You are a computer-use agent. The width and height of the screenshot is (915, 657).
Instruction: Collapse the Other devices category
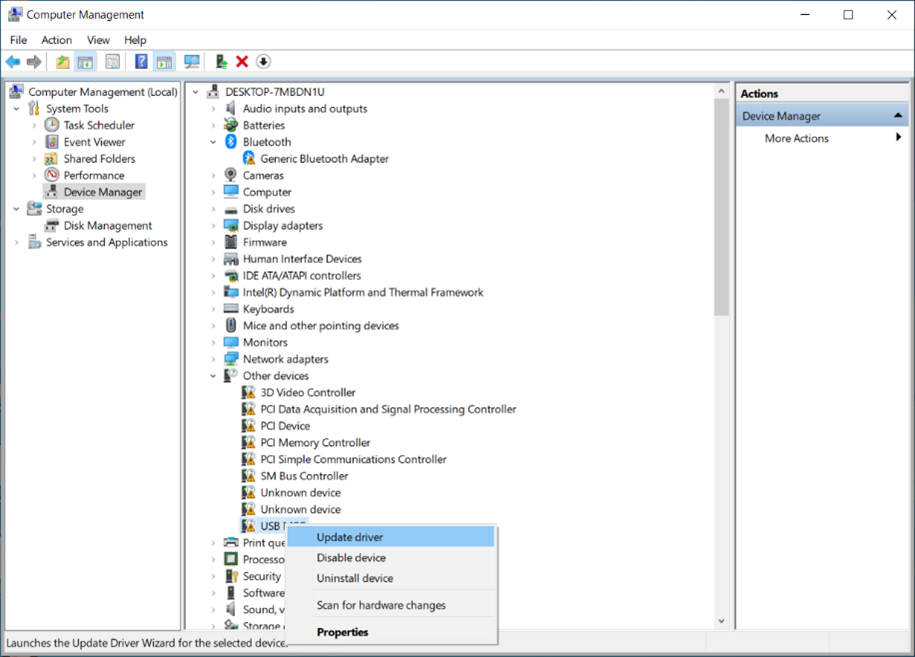pos(213,376)
